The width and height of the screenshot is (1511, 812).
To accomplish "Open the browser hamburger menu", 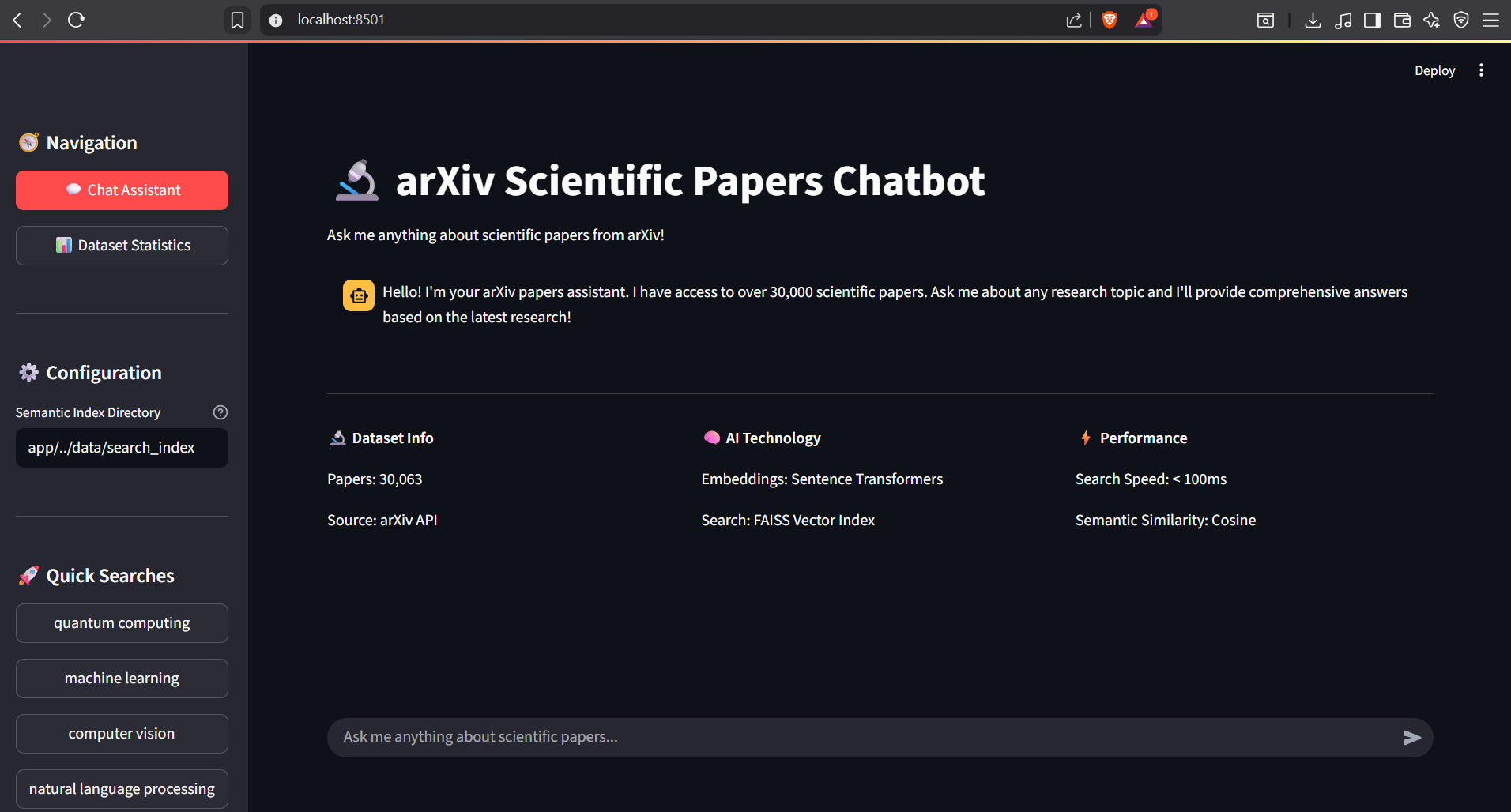I will (x=1490, y=21).
